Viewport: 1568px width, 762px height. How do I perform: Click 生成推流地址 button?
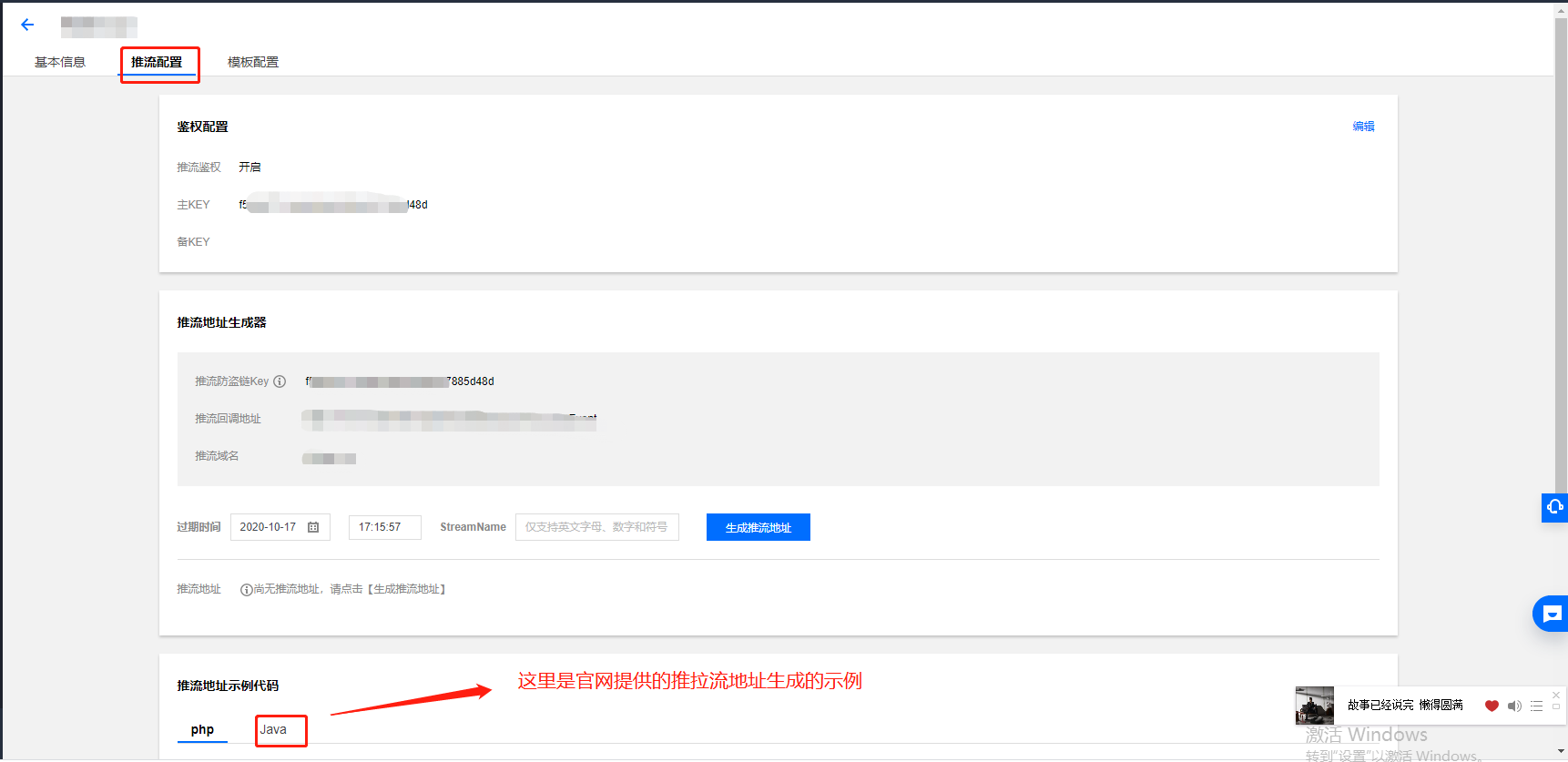tap(759, 527)
